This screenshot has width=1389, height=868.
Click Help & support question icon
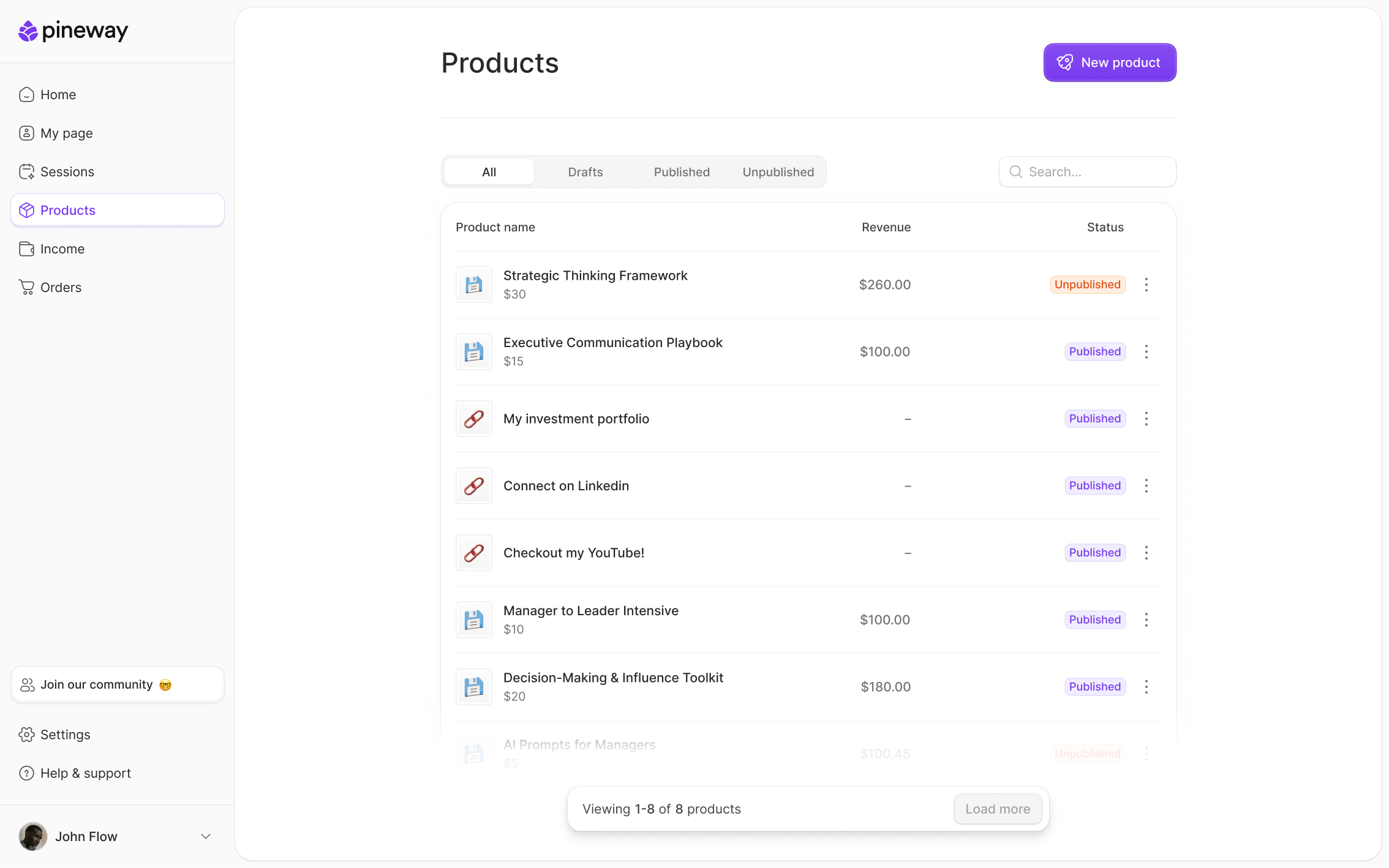pyautogui.click(x=26, y=773)
